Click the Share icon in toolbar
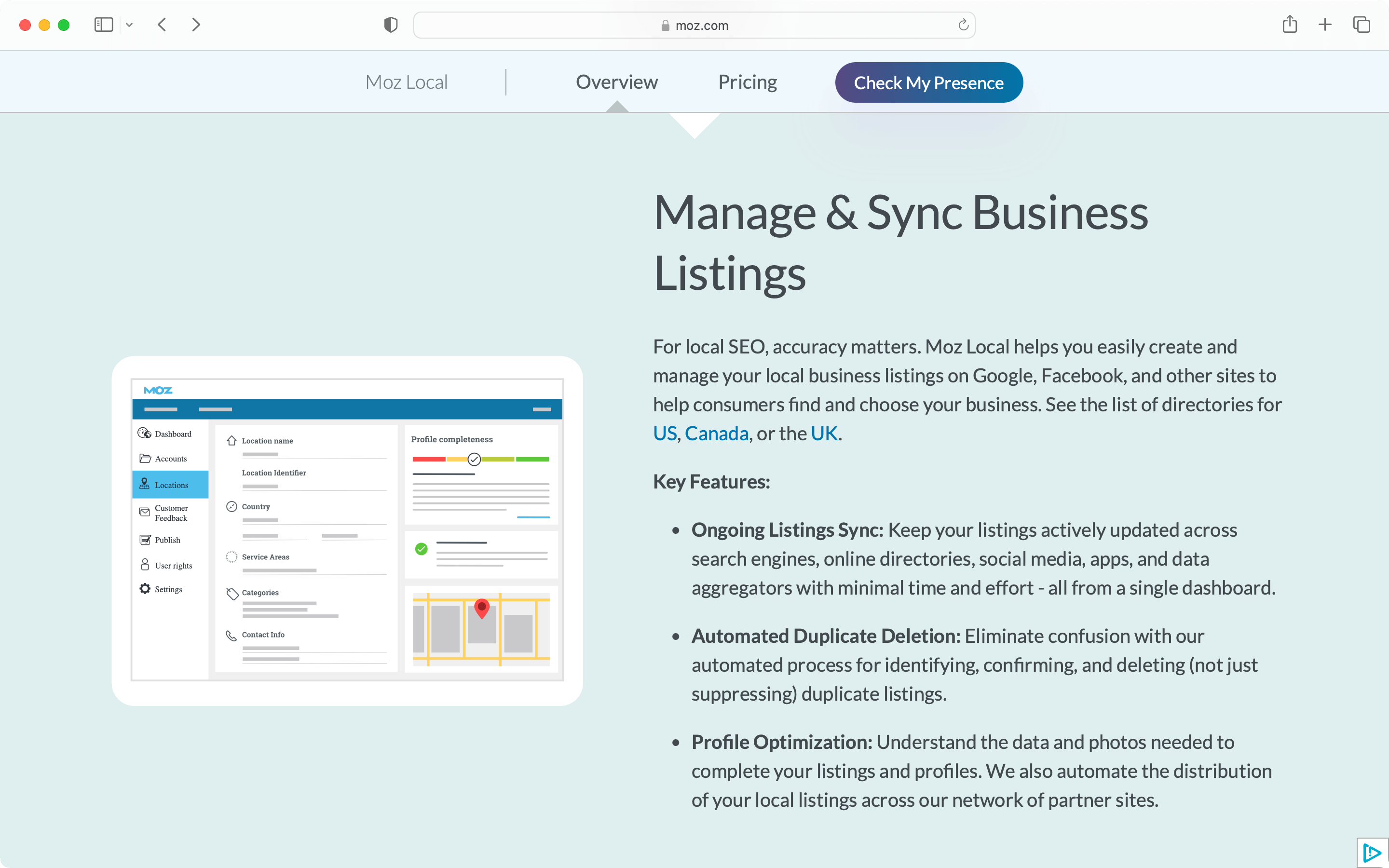 click(x=1290, y=24)
